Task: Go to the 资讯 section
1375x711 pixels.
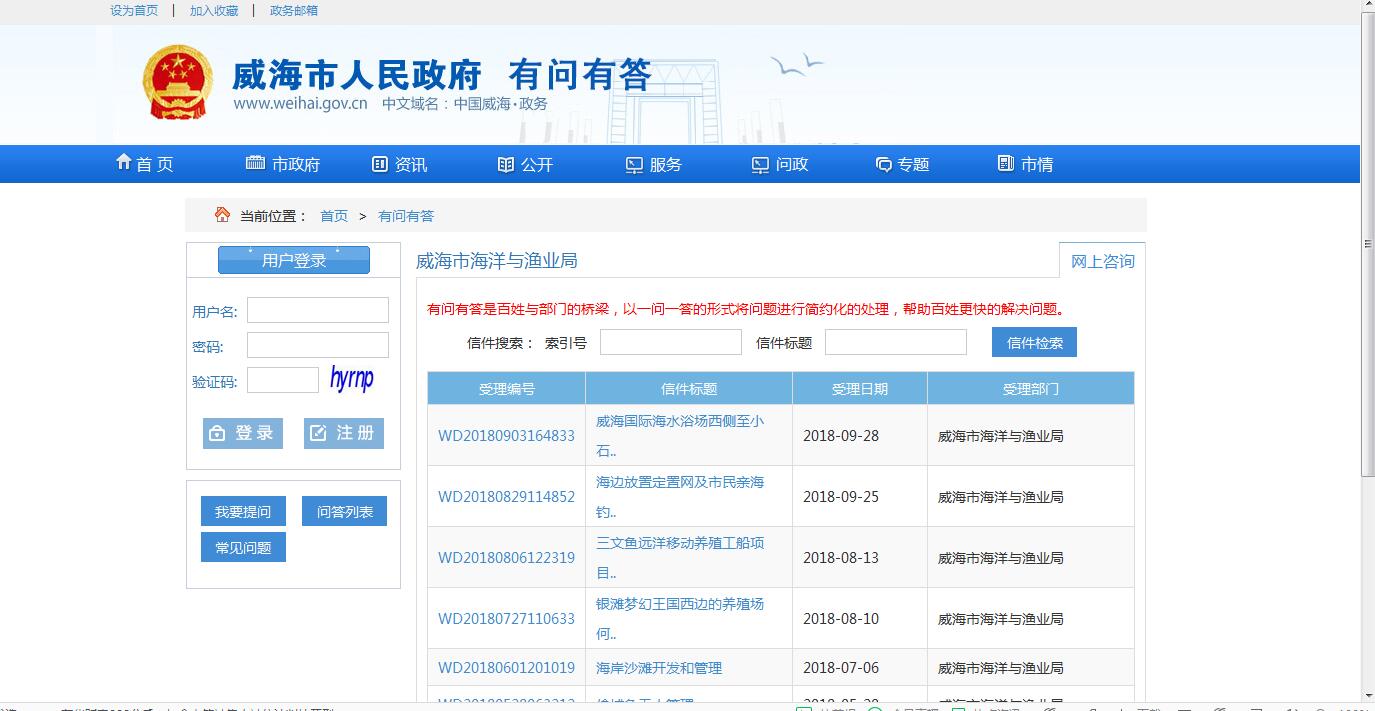Action: pos(400,164)
